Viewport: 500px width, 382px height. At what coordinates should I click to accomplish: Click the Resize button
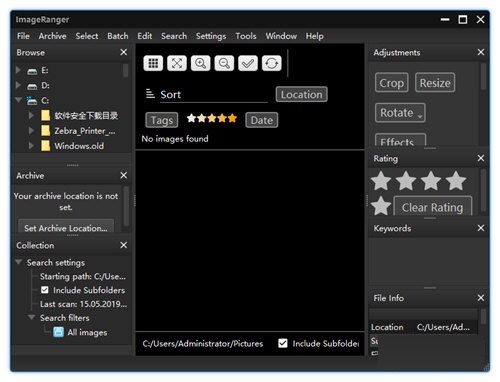[435, 82]
